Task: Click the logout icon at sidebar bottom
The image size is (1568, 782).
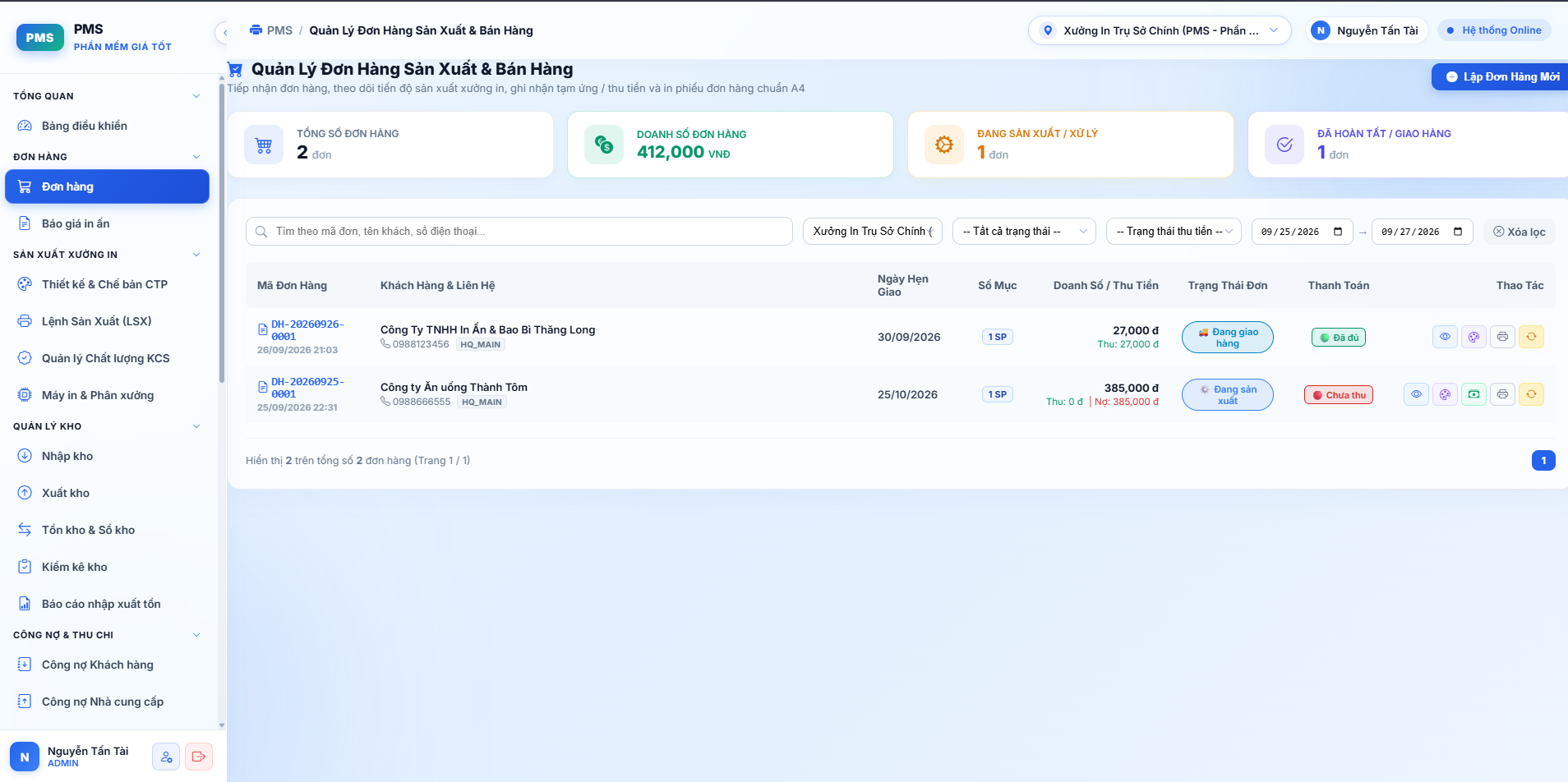Action: tap(199, 757)
